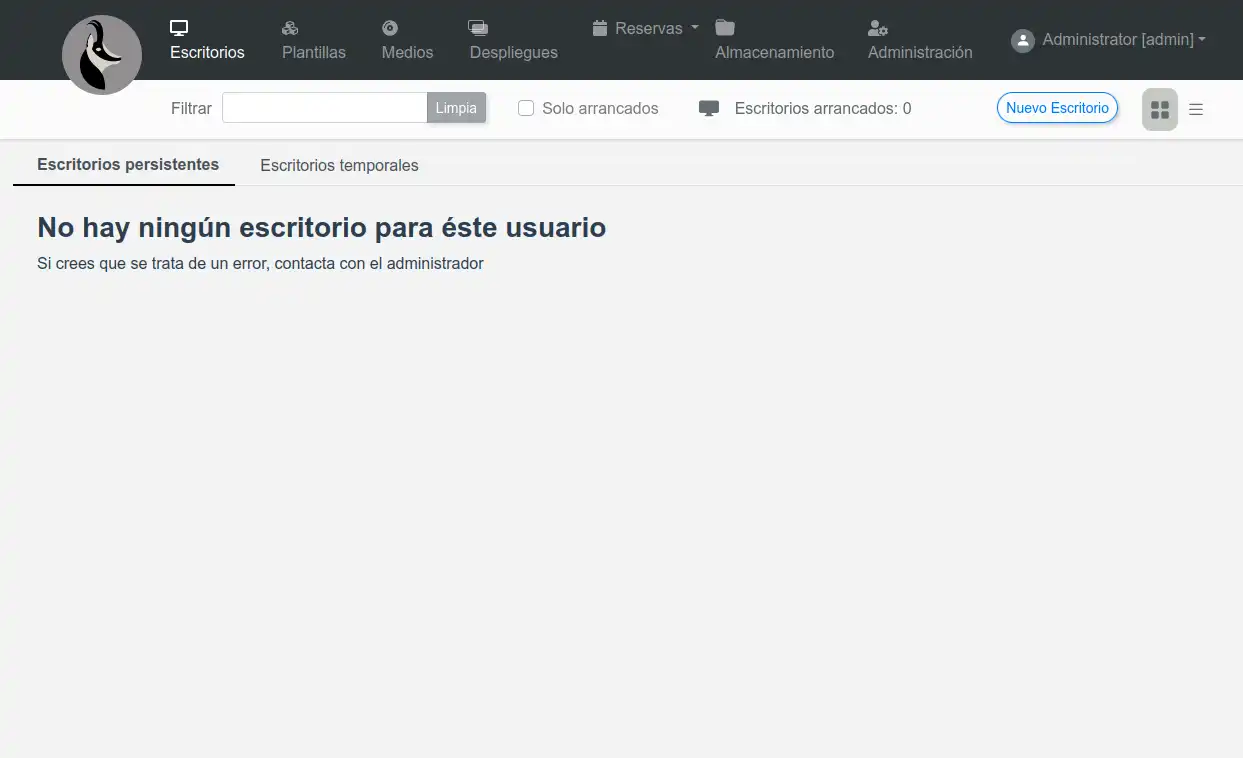Image resolution: width=1243 pixels, height=758 pixels.
Task: Open the Almacenamiento section
Action: click(x=774, y=40)
